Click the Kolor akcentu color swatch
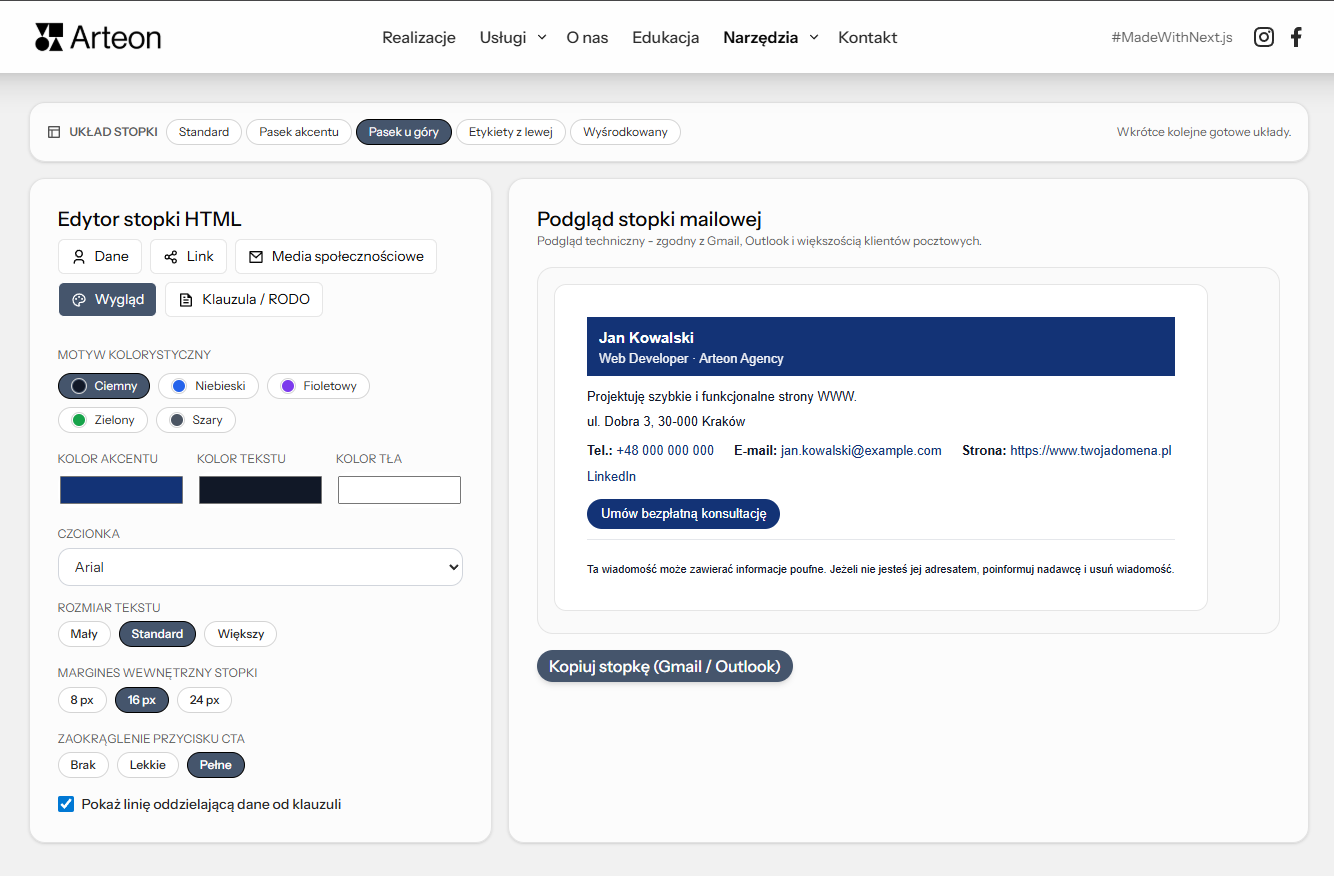This screenshot has width=1334, height=876. coord(120,489)
